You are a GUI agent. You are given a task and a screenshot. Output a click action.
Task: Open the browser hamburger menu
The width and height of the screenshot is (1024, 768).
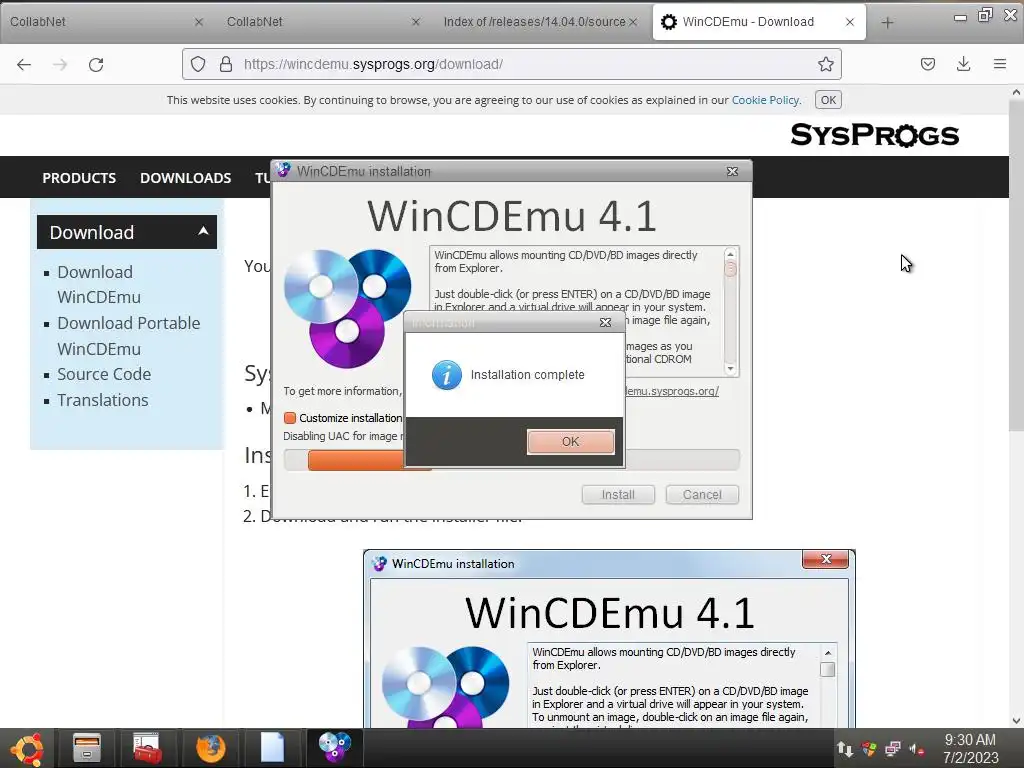click(x=1000, y=64)
